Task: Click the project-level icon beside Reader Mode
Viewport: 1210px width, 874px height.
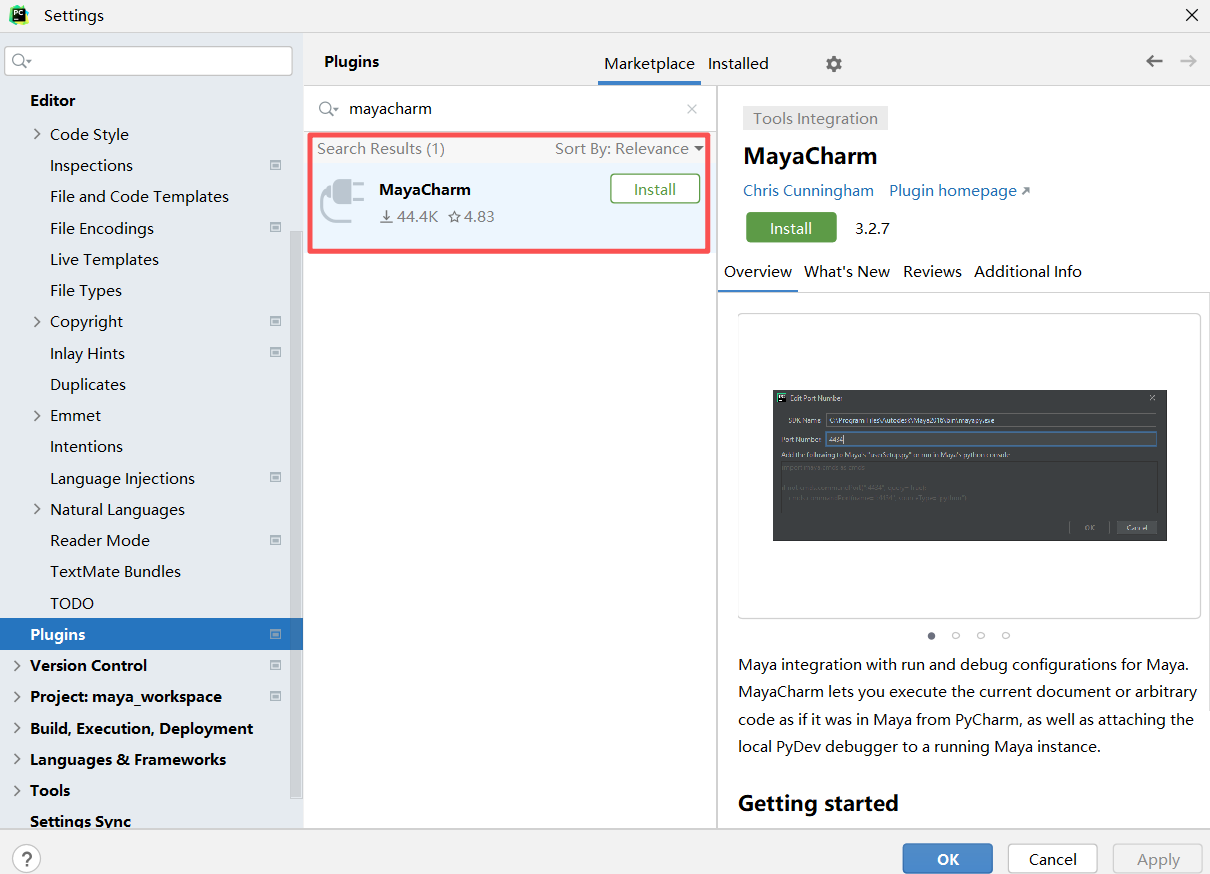Action: tap(275, 540)
